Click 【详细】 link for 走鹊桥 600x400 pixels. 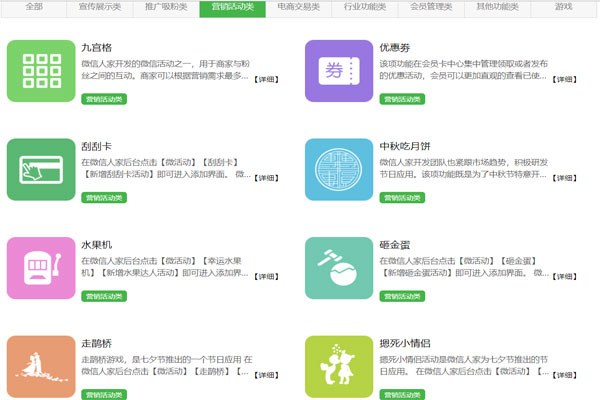tap(266, 375)
